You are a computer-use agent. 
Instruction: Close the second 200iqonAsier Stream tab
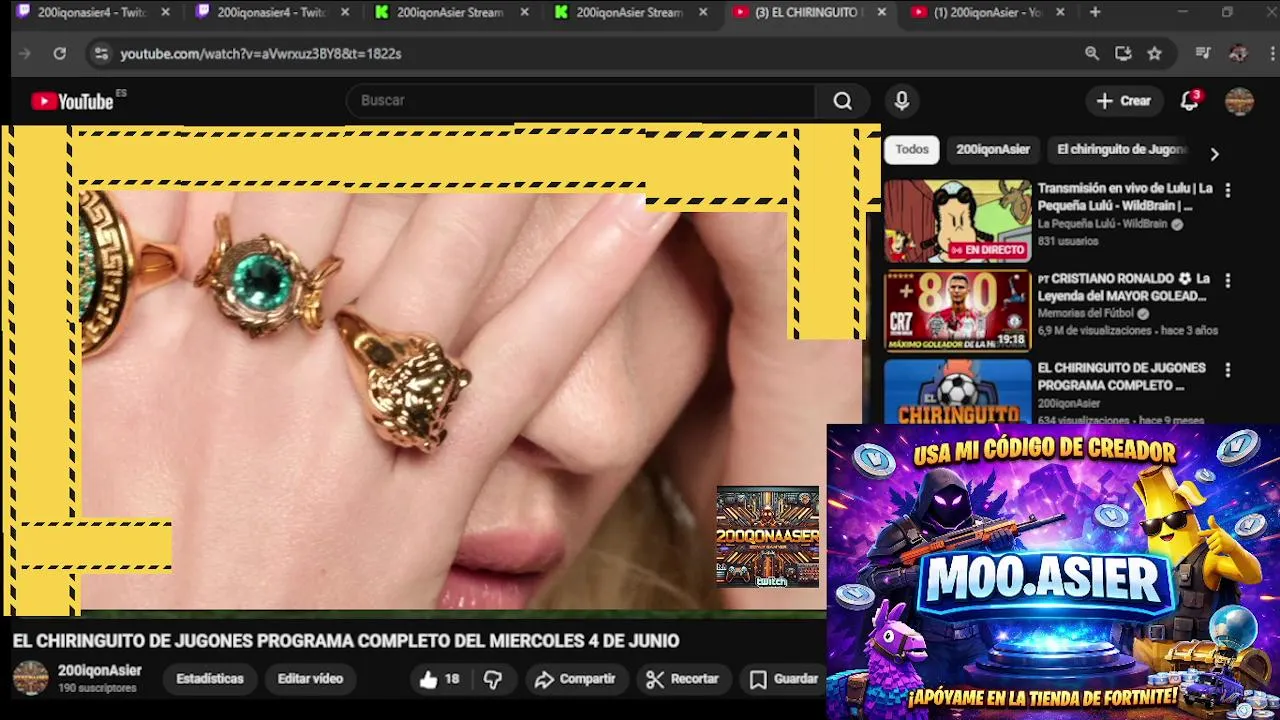click(x=703, y=12)
